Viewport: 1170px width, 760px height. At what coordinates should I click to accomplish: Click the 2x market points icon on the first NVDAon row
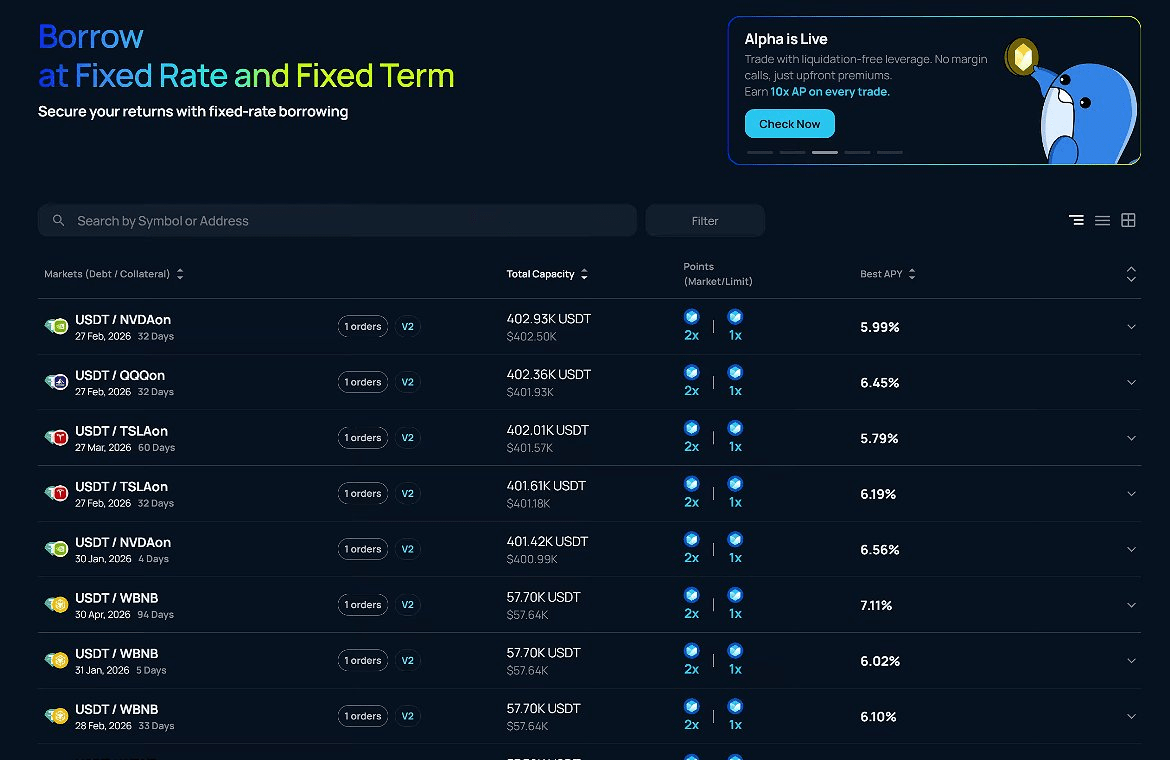[691, 317]
